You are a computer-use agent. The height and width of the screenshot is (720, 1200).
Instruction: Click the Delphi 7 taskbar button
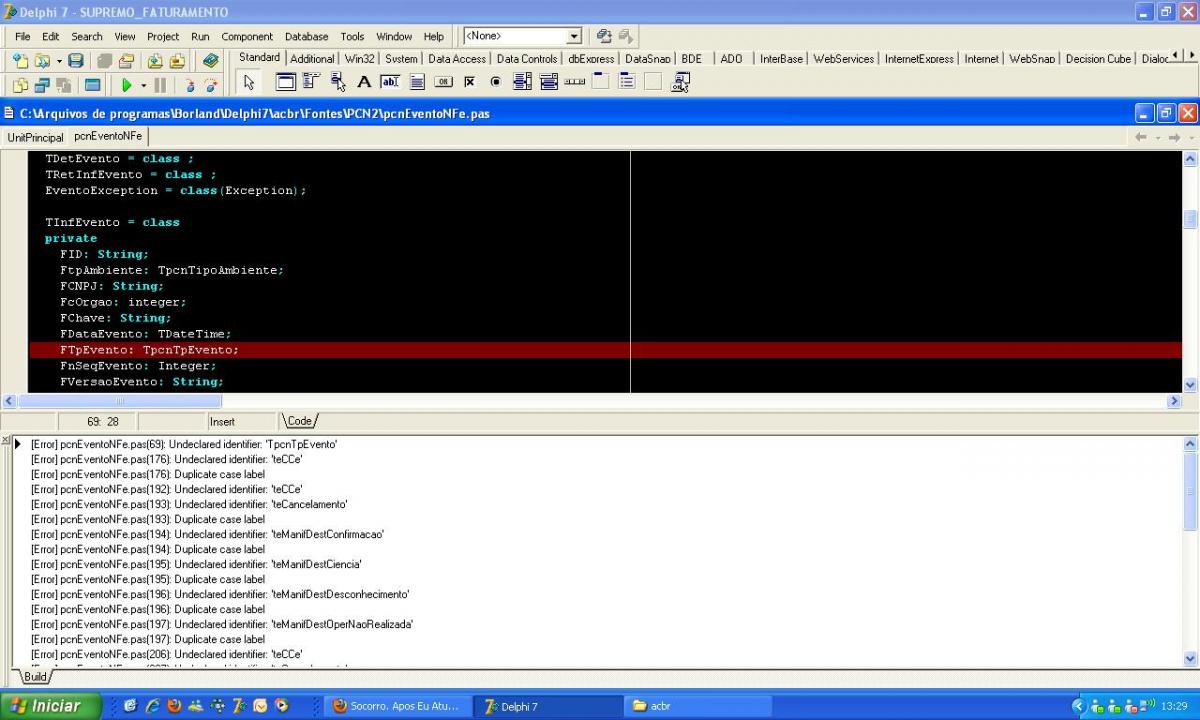(548, 706)
